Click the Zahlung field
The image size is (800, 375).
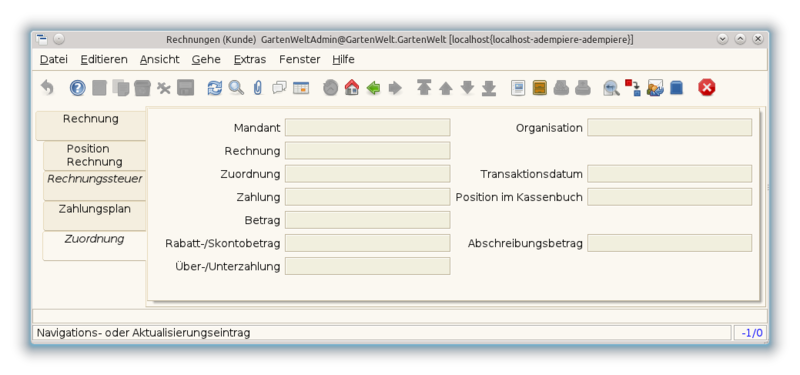pos(367,197)
